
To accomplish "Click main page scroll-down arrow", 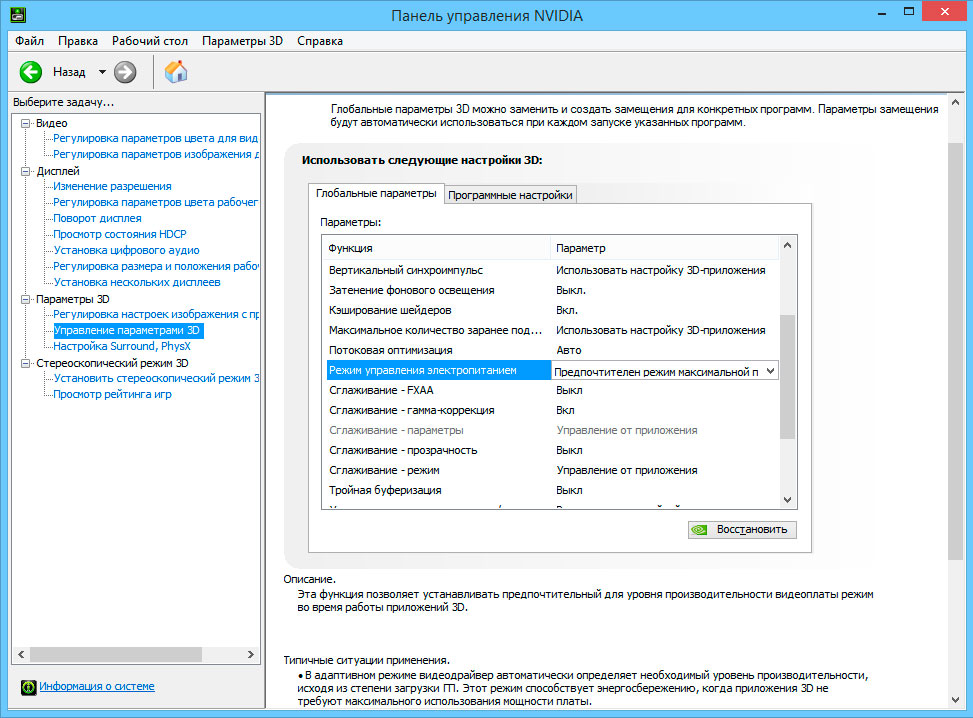I will click(956, 699).
